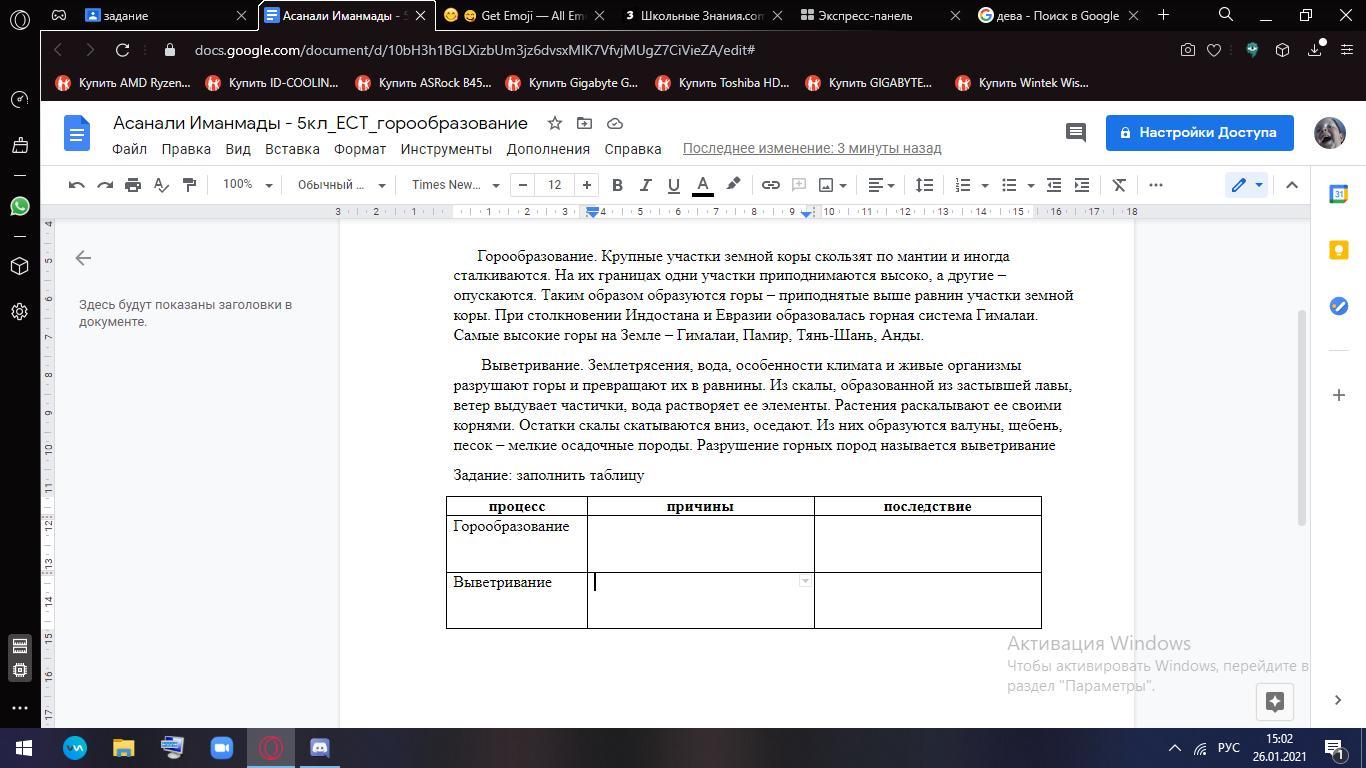Click the Undo arrow in the toolbar
Image resolution: width=1366 pixels, height=768 pixels.
pos(77,185)
